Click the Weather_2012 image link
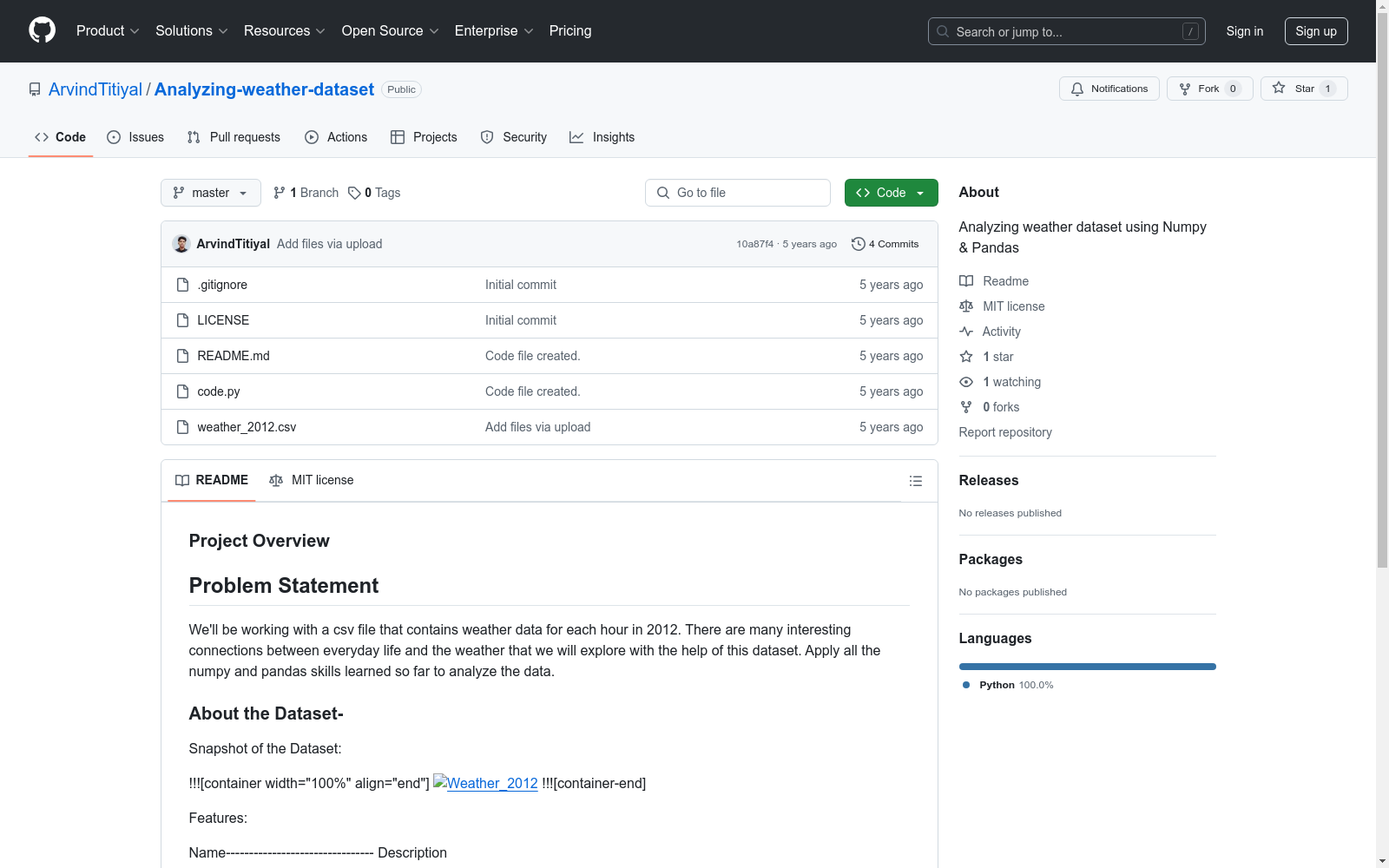This screenshot has width=1389, height=868. [x=485, y=783]
